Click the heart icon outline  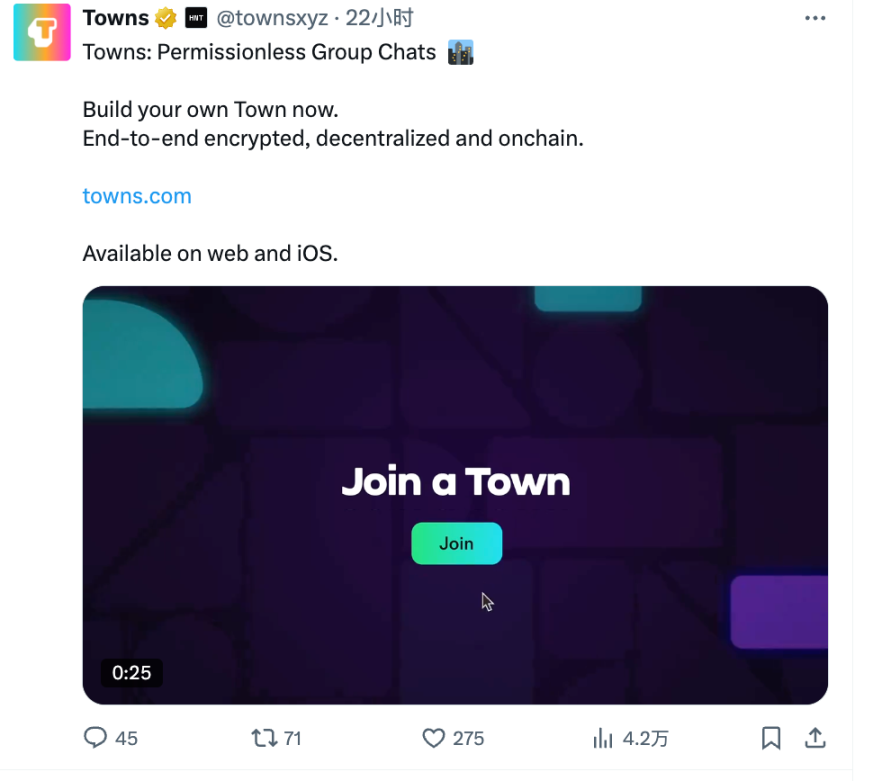432,738
